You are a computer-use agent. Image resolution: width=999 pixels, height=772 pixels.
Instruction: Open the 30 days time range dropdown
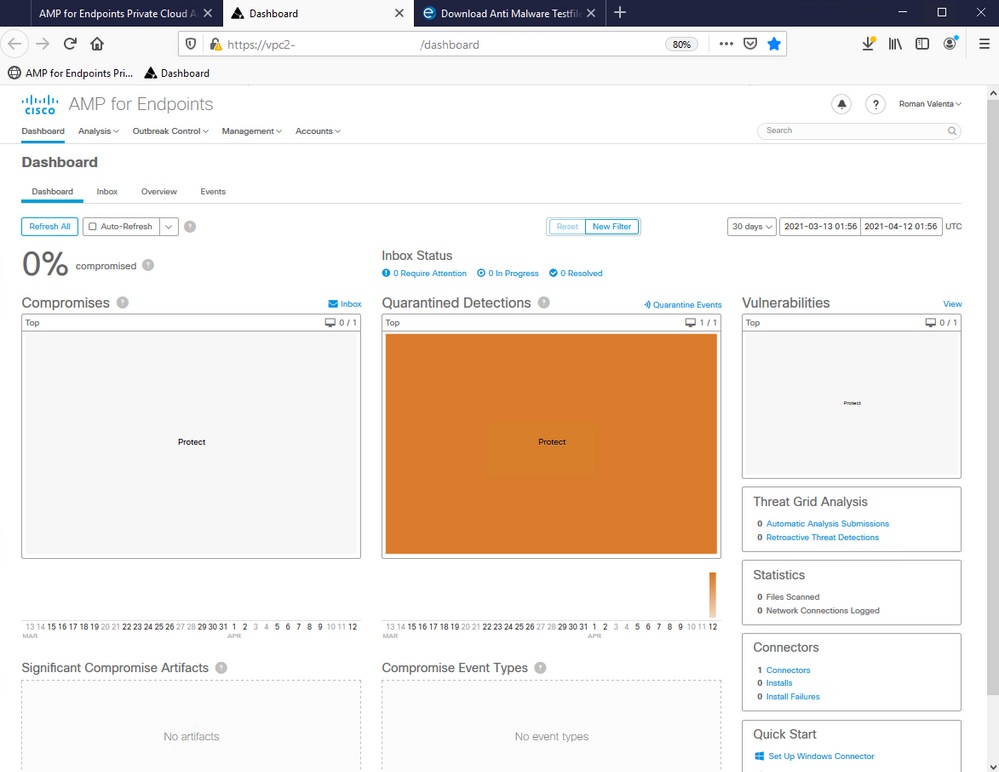tap(751, 226)
